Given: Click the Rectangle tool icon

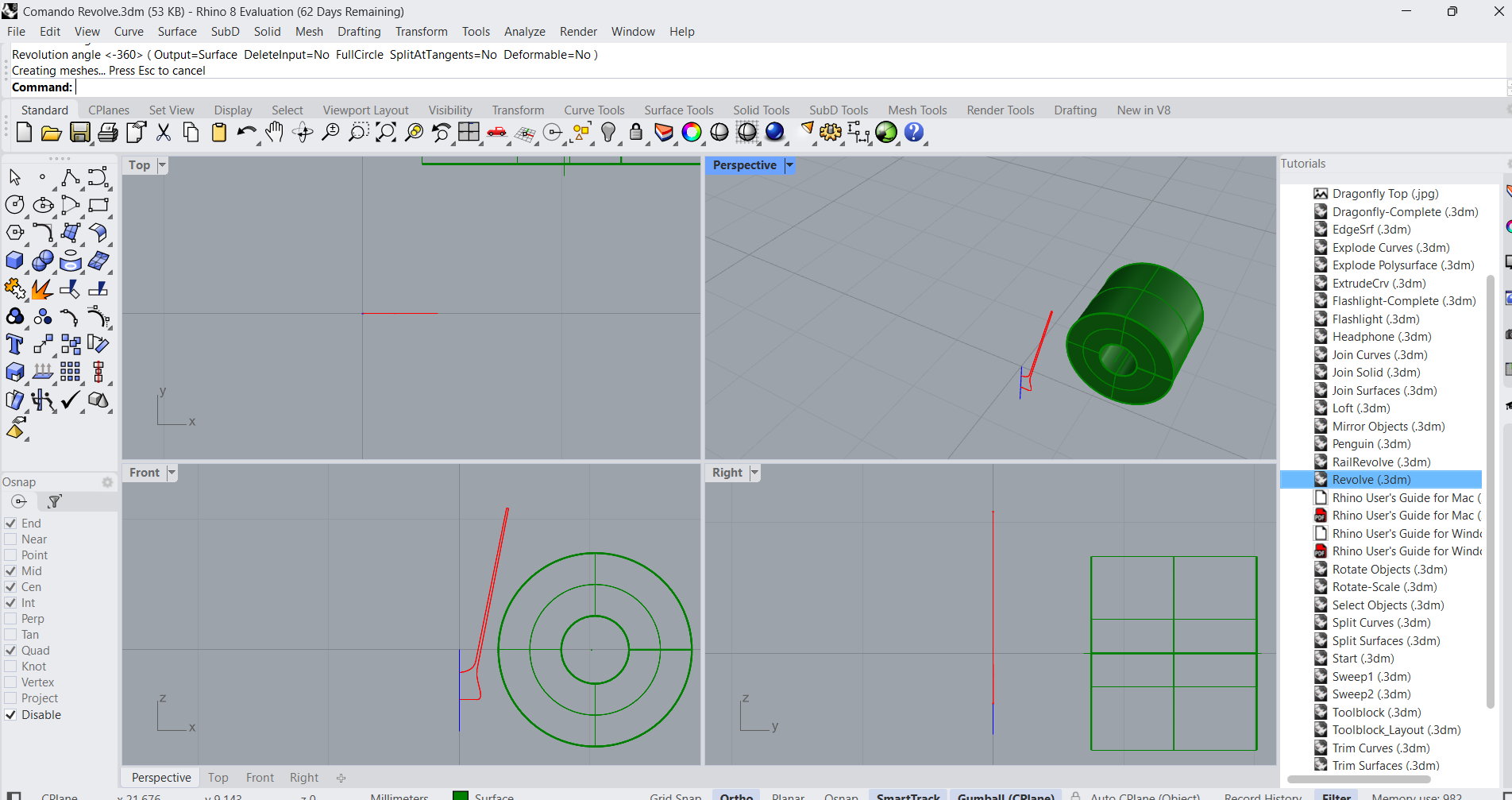Looking at the screenshot, I should (x=98, y=205).
